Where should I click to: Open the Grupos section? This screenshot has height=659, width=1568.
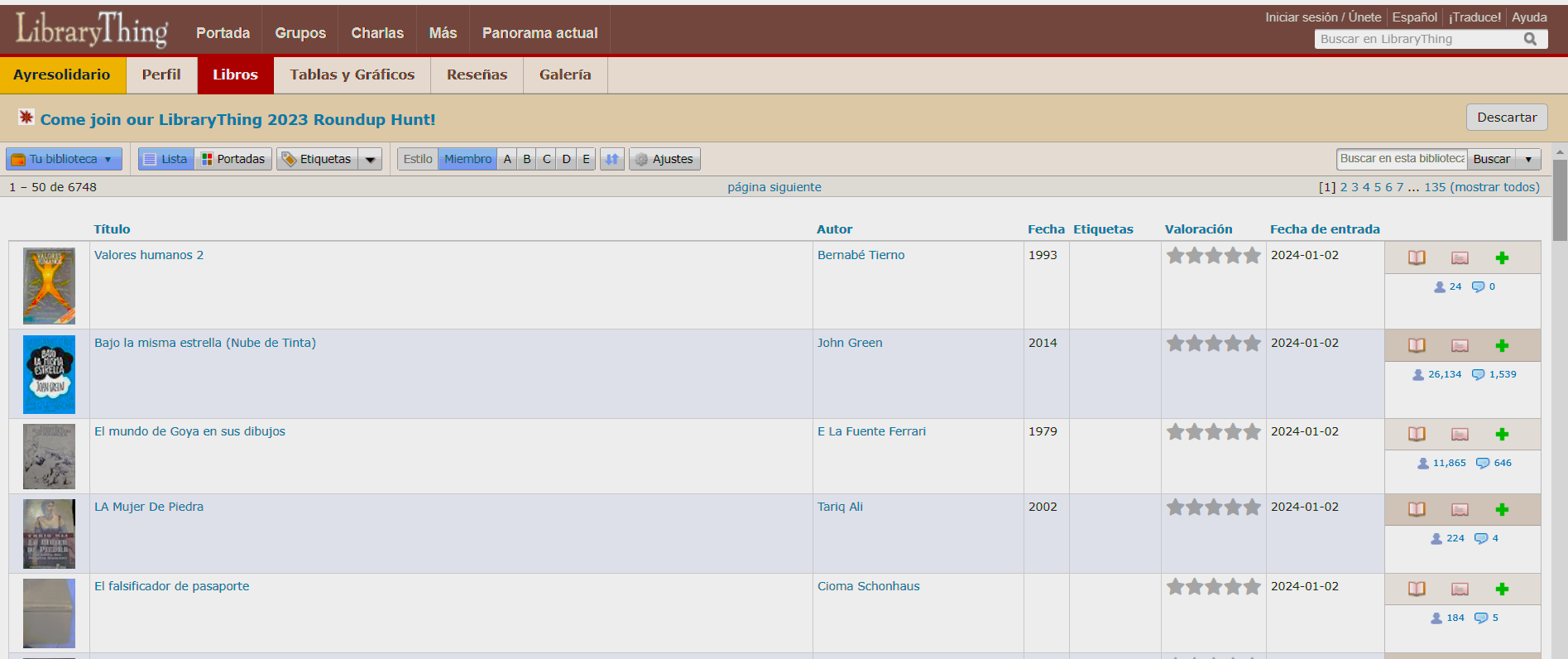point(300,32)
